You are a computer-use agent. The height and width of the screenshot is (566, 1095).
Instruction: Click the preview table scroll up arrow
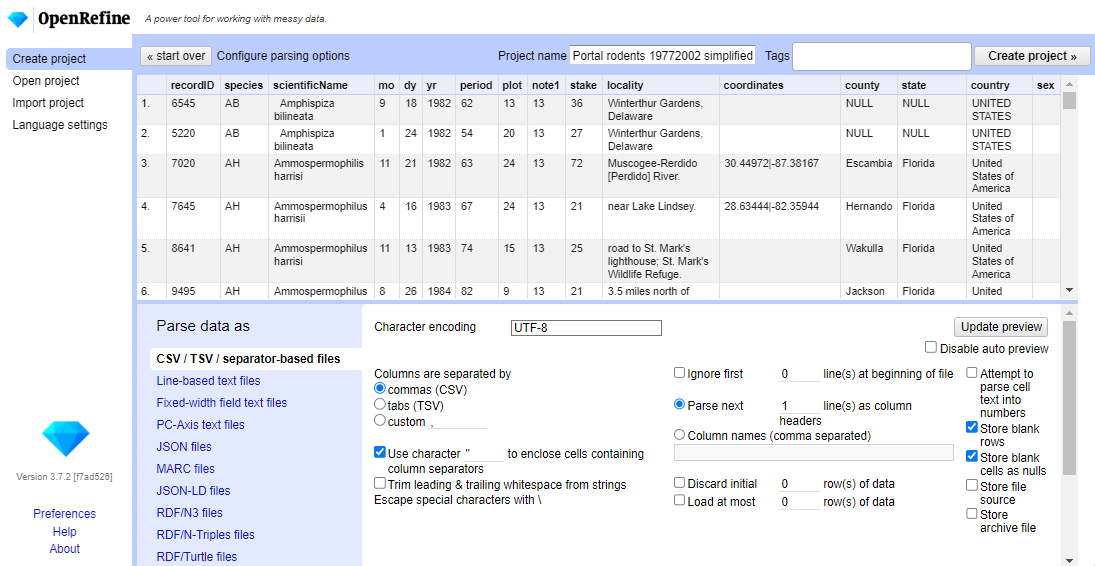(x=1068, y=85)
